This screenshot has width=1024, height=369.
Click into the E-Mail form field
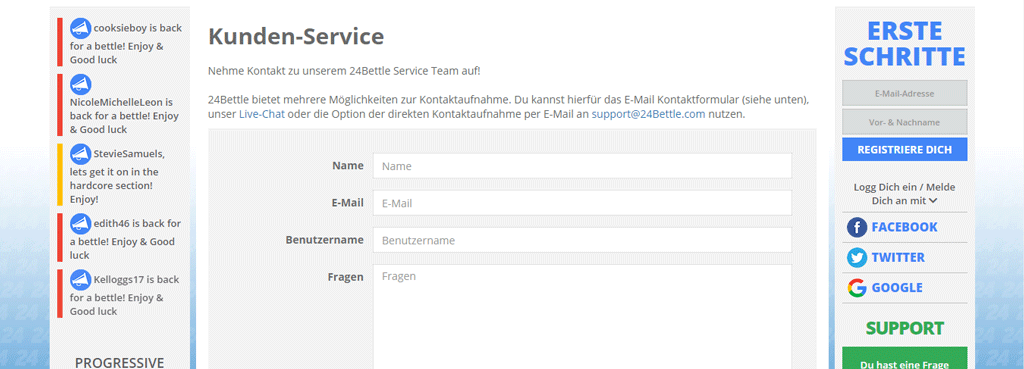pyautogui.click(x=582, y=203)
